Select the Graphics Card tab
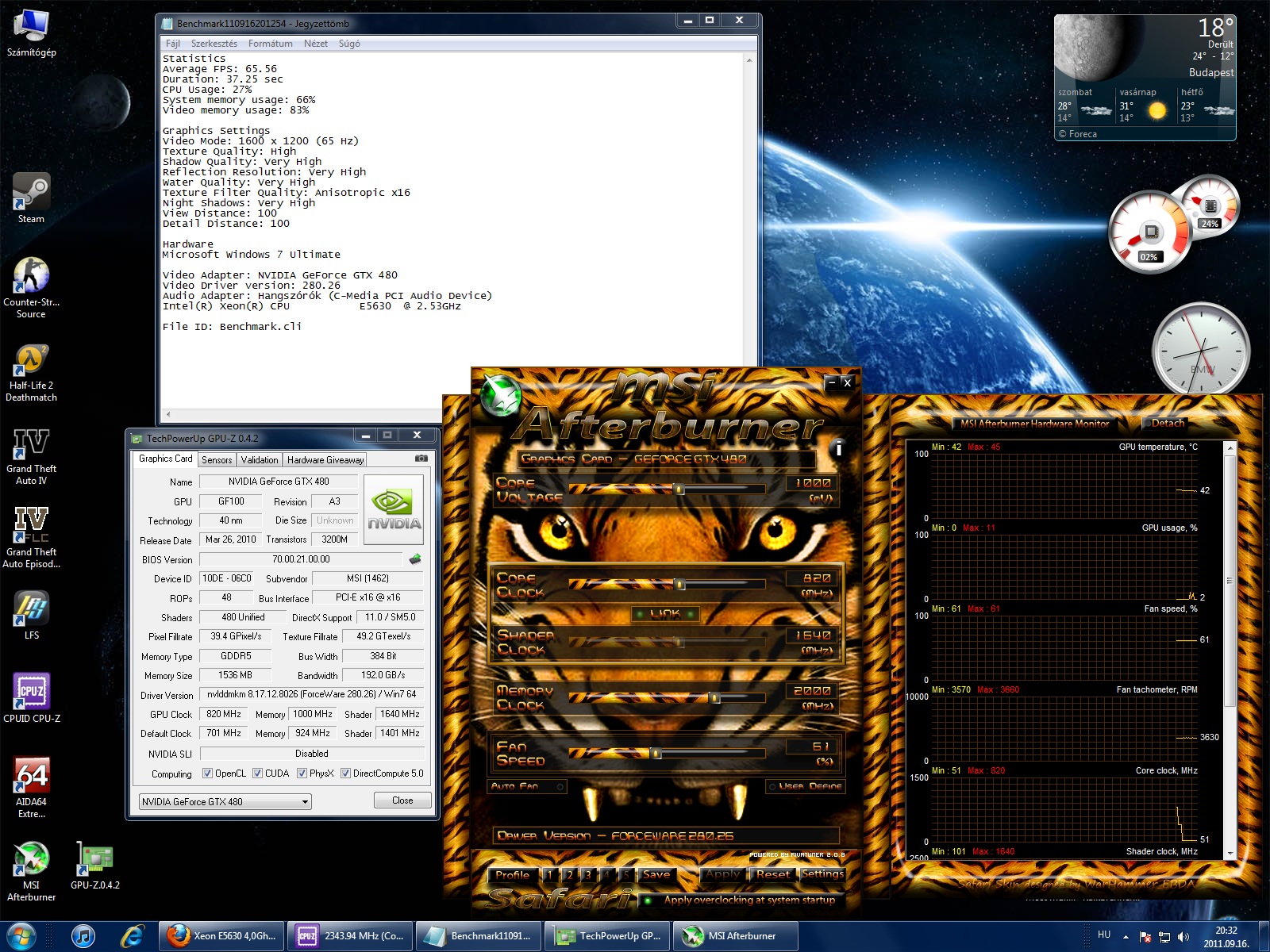The height and width of the screenshot is (952, 1270). point(165,459)
